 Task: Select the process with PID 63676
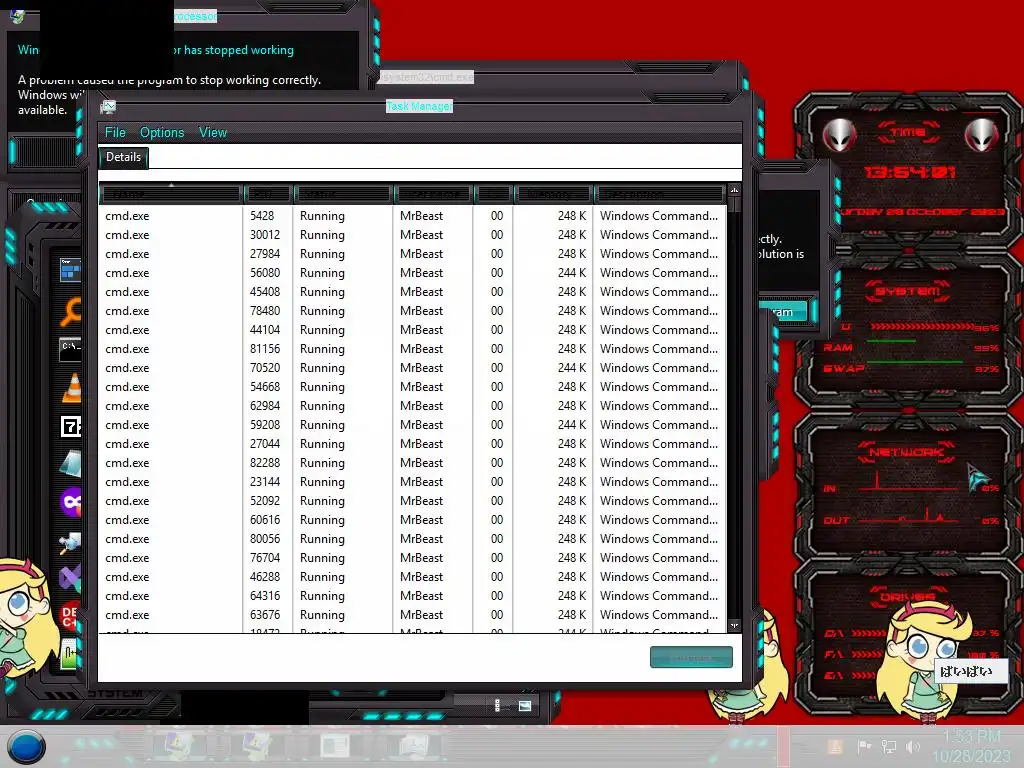click(412, 615)
